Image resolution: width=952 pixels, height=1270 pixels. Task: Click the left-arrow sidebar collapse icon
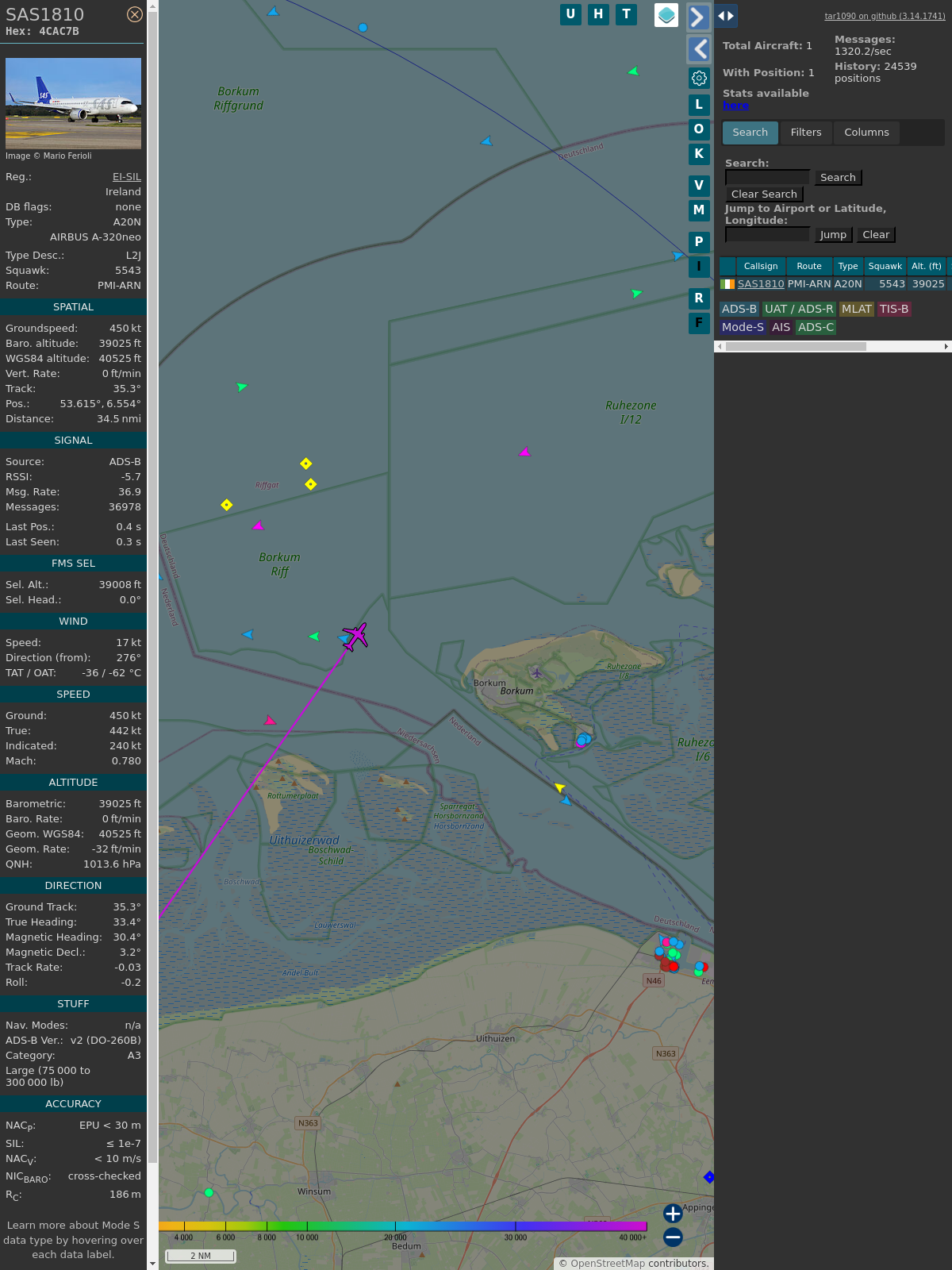click(x=698, y=49)
